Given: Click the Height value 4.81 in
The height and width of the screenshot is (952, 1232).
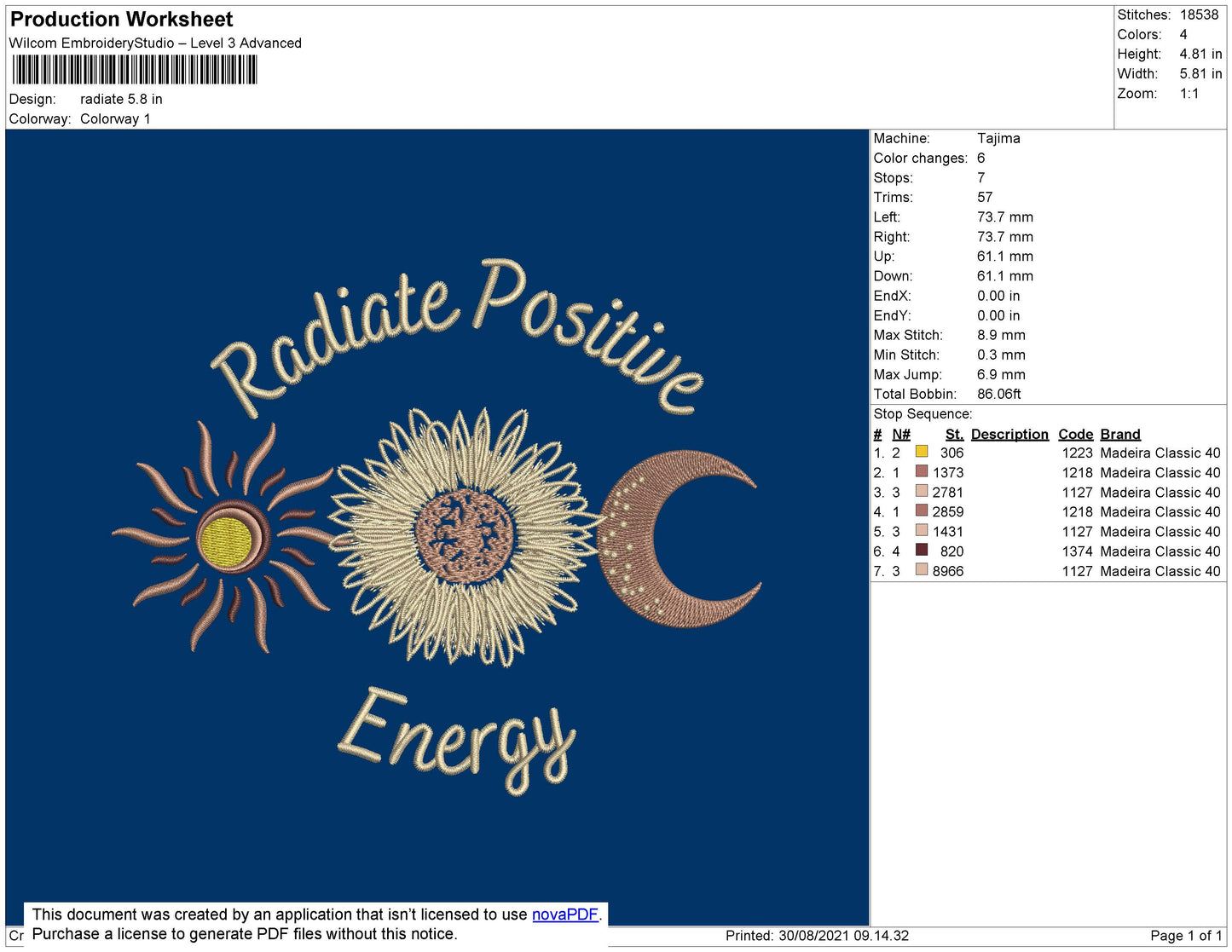Looking at the screenshot, I should point(1200,54).
